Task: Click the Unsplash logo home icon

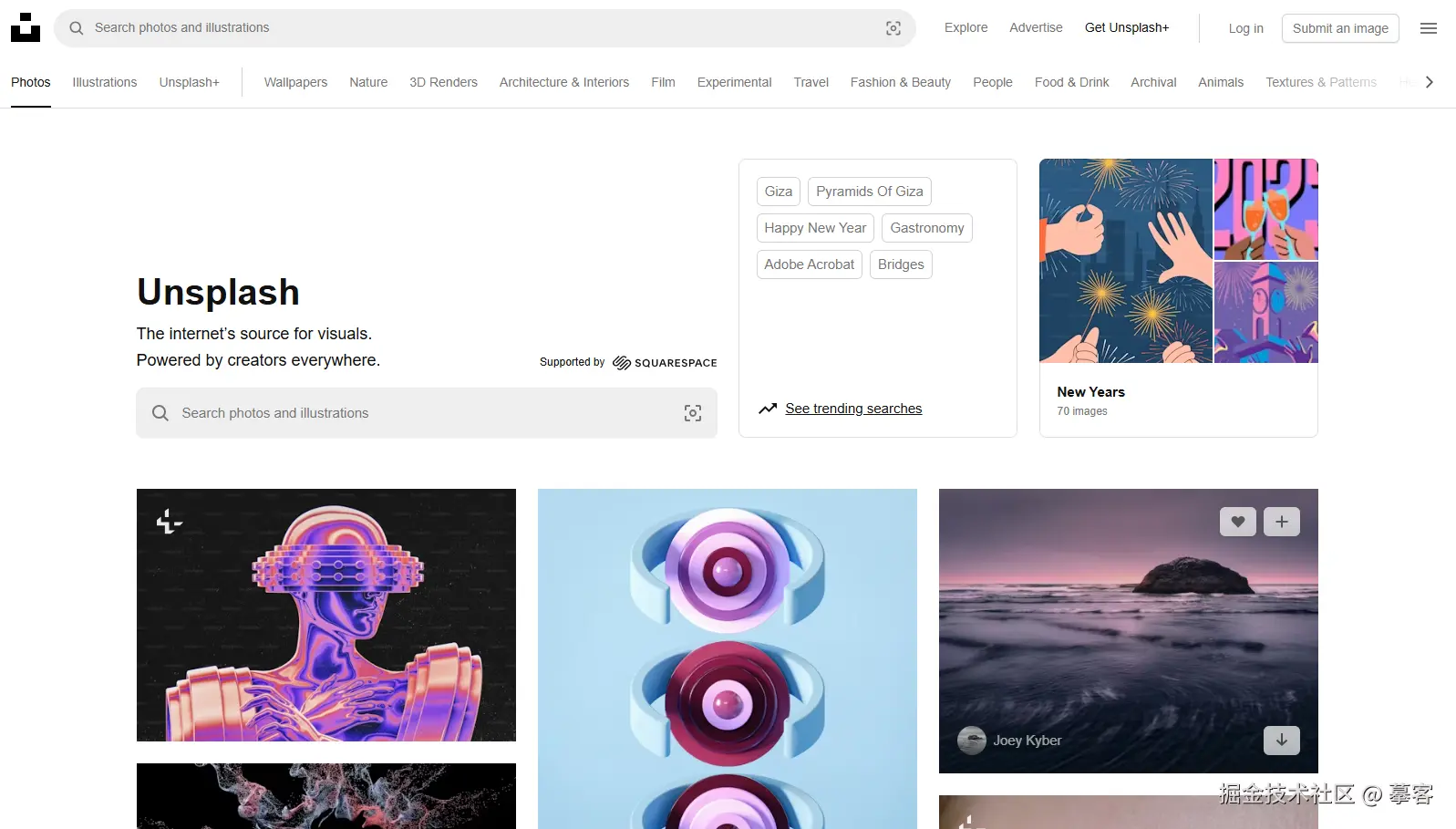Action: pyautogui.click(x=26, y=27)
